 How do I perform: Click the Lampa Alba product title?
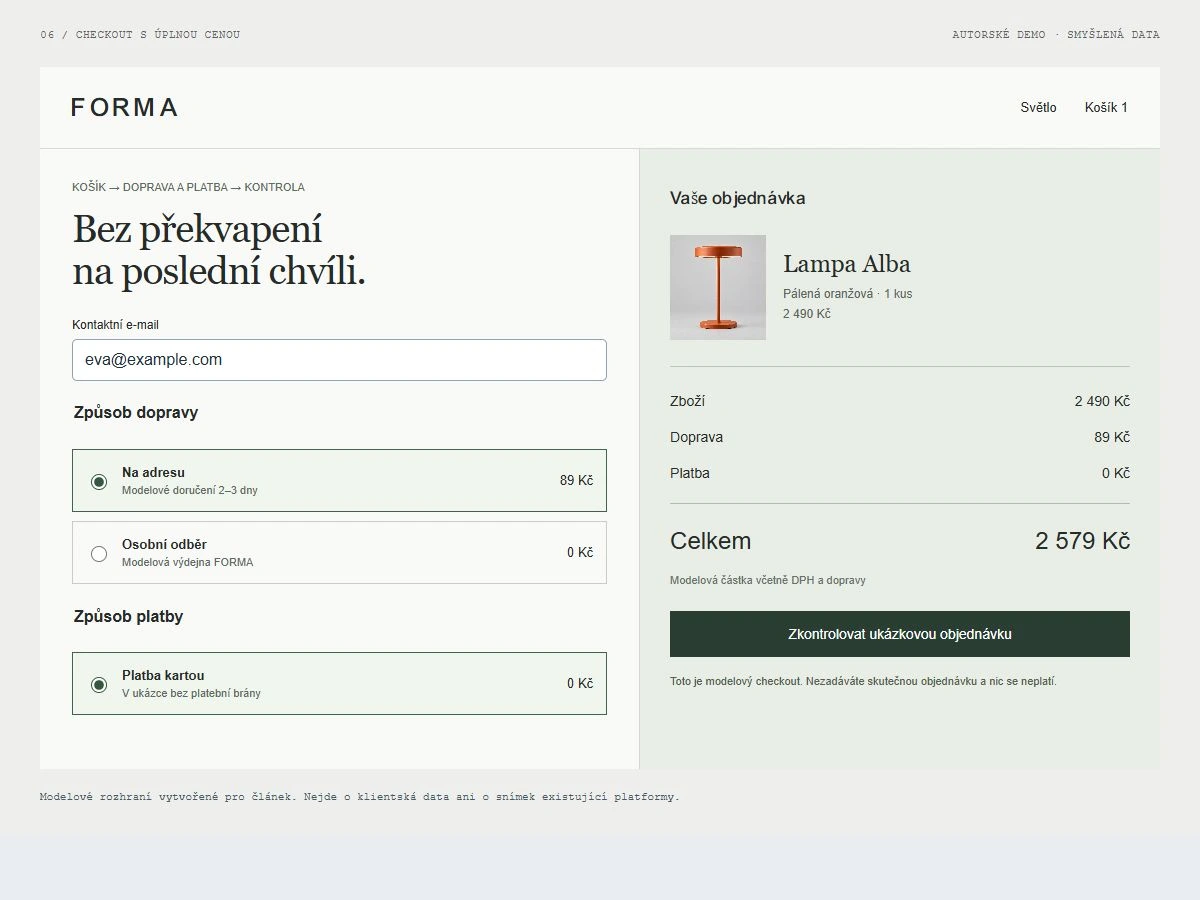847,264
